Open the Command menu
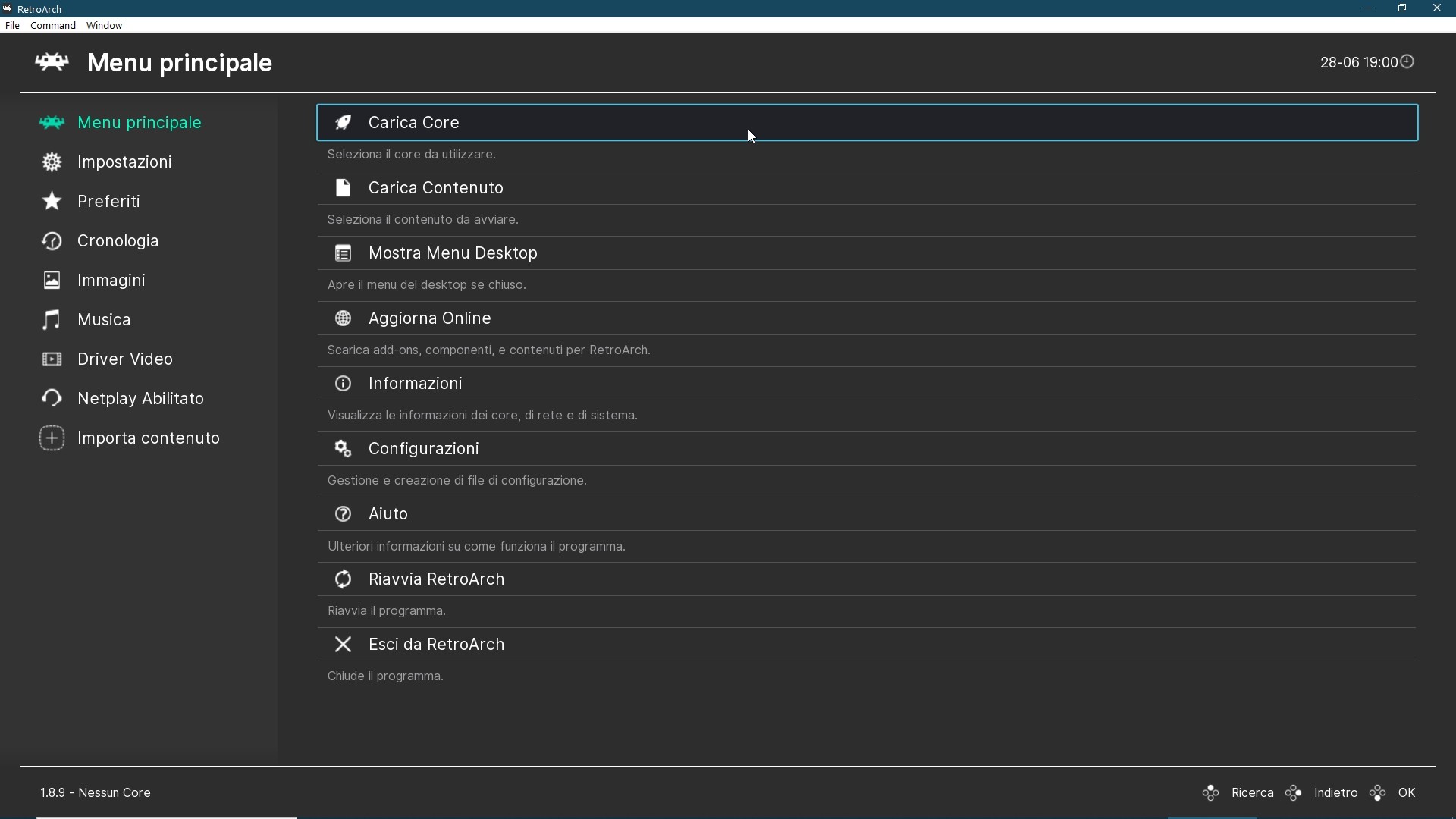Image resolution: width=1456 pixels, height=819 pixels. pyautogui.click(x=53, y=26)
